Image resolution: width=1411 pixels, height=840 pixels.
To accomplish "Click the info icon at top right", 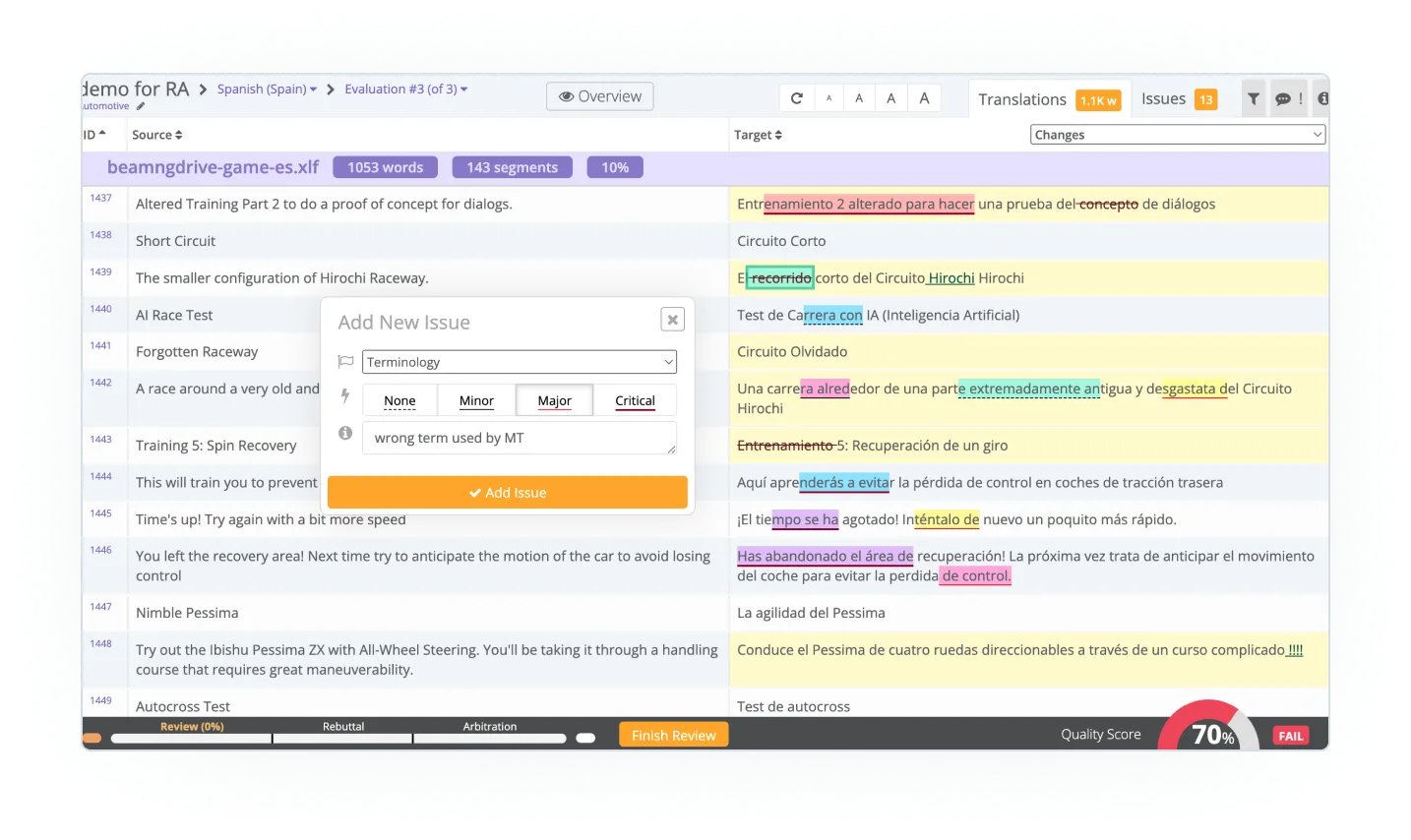I will (x=1322, y=98).
